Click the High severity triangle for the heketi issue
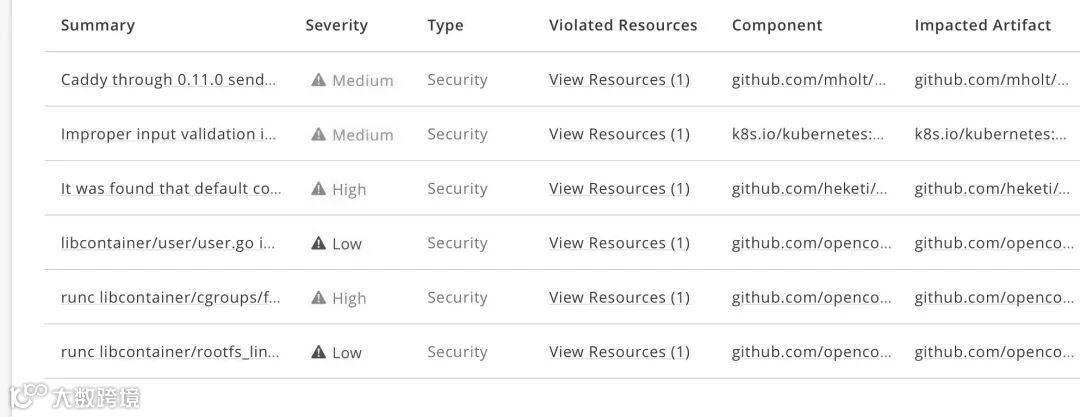This screenshot has height=417, width=1080. [x=318, y=189]
